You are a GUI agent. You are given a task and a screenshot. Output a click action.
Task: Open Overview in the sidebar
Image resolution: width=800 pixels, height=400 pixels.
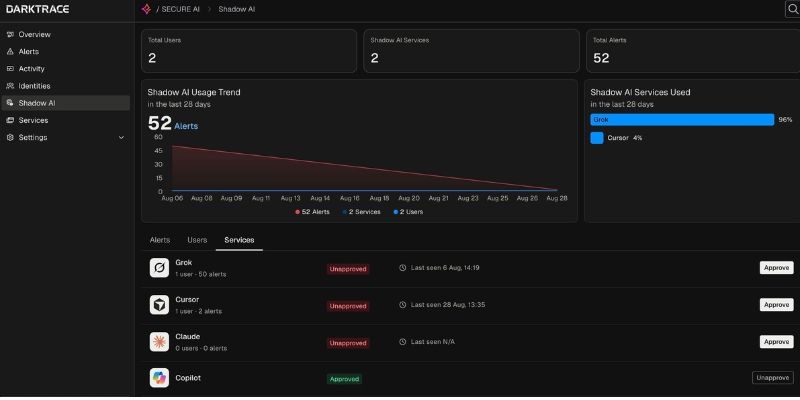click(x=65, y=35)
